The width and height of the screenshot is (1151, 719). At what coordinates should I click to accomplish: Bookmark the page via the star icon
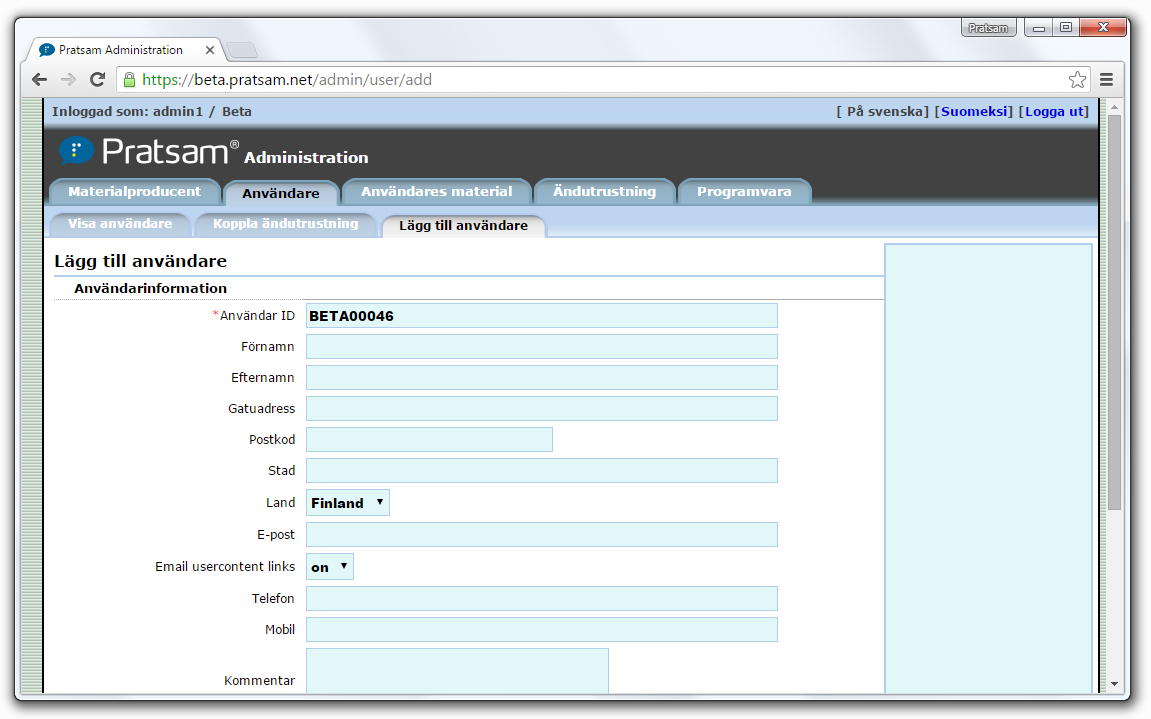pos(1077,78)
